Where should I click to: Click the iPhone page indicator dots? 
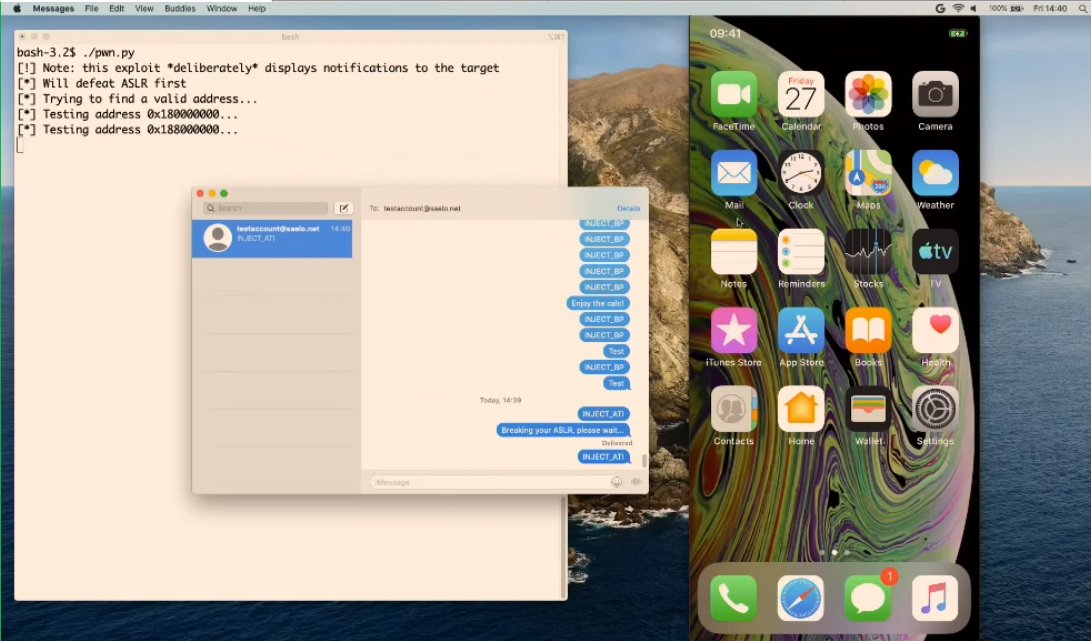834,553
